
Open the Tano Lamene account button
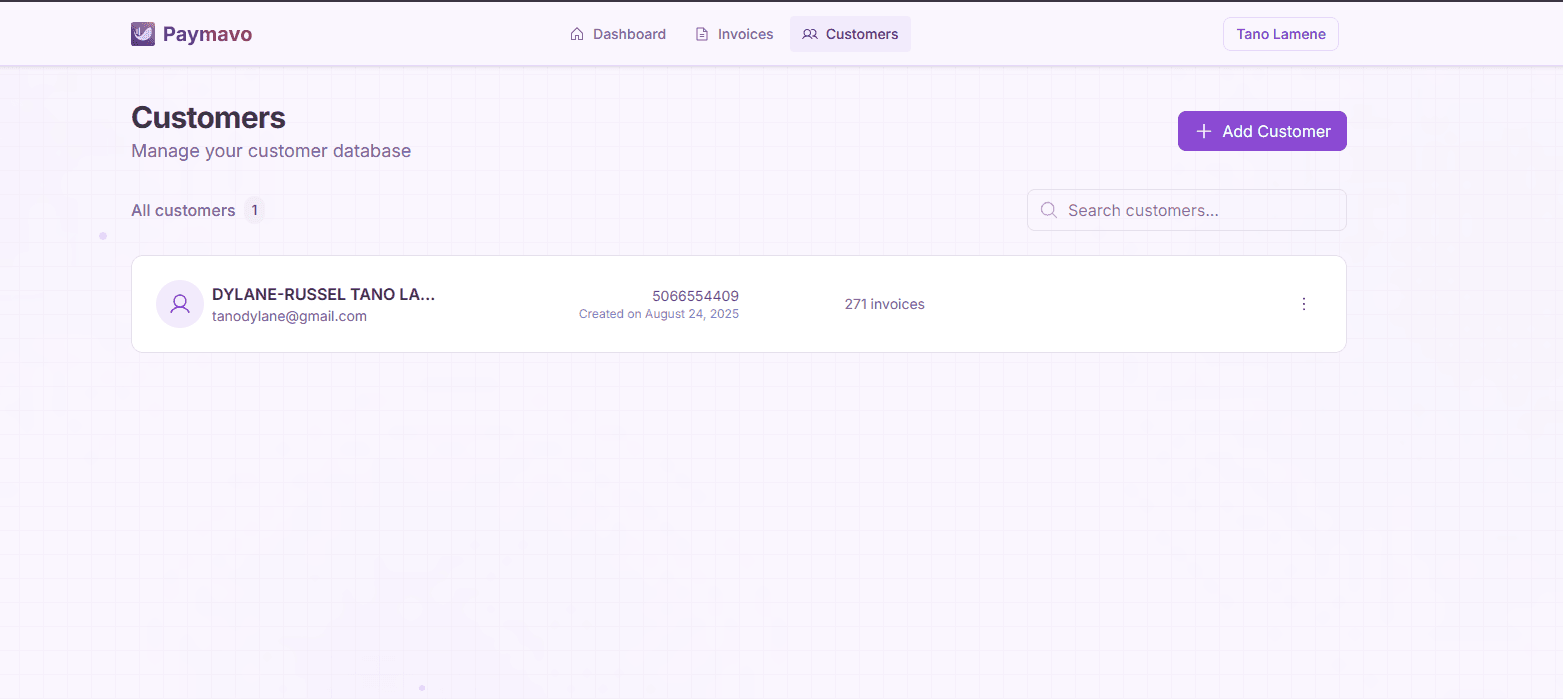click(1281, 34)
